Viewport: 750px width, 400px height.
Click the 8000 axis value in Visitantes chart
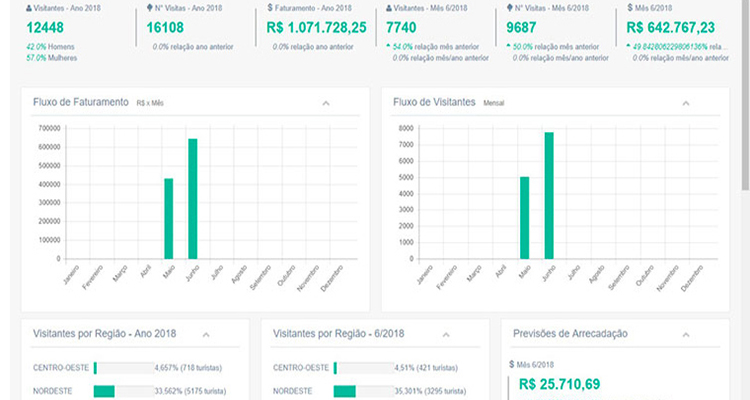pyautogui.click(x=406, y=128)
